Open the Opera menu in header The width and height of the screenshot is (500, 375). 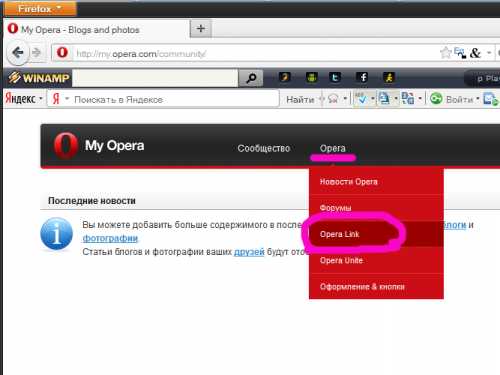(332, 148)
